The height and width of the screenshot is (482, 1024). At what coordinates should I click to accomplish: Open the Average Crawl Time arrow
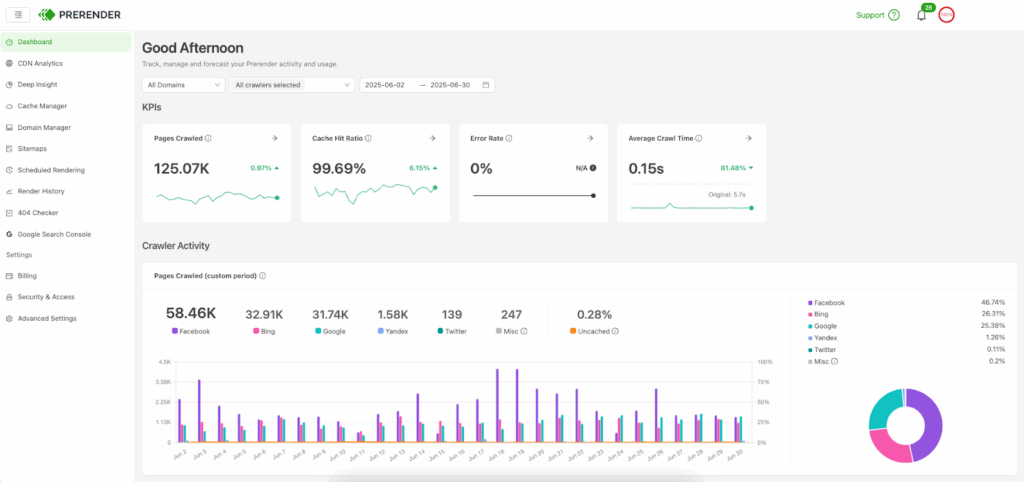(x=749, y=139)
